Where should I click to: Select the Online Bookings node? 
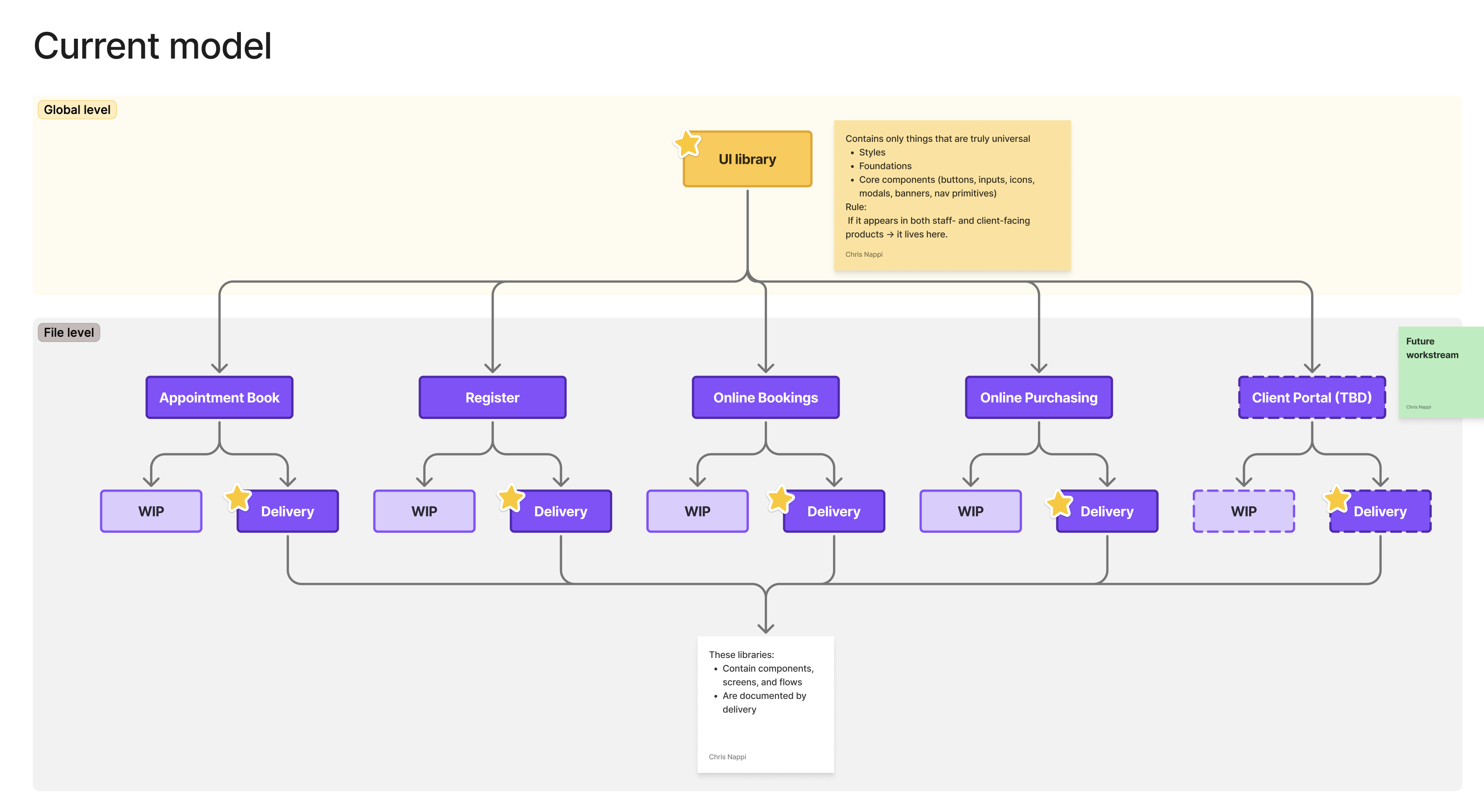tap(766, 397)
